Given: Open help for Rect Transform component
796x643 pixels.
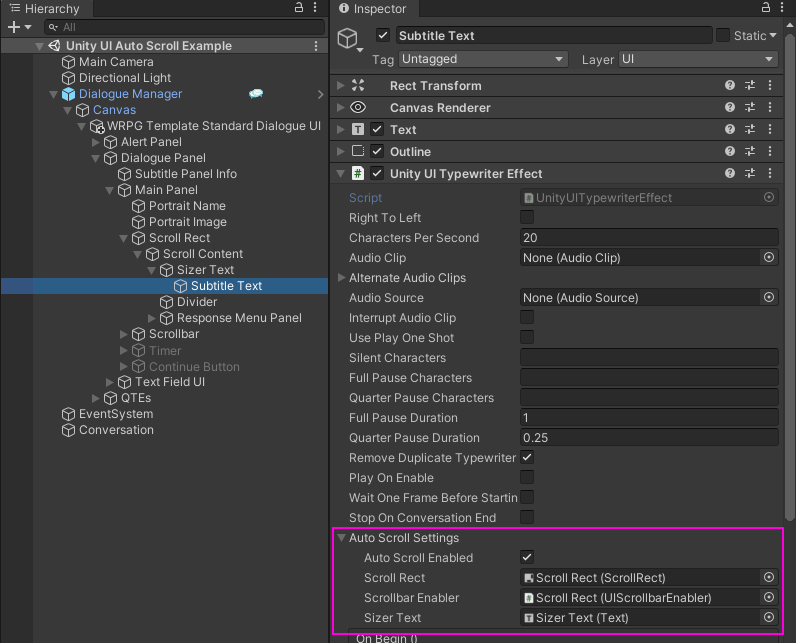Looking at the screenshot, I should [729, 85].
